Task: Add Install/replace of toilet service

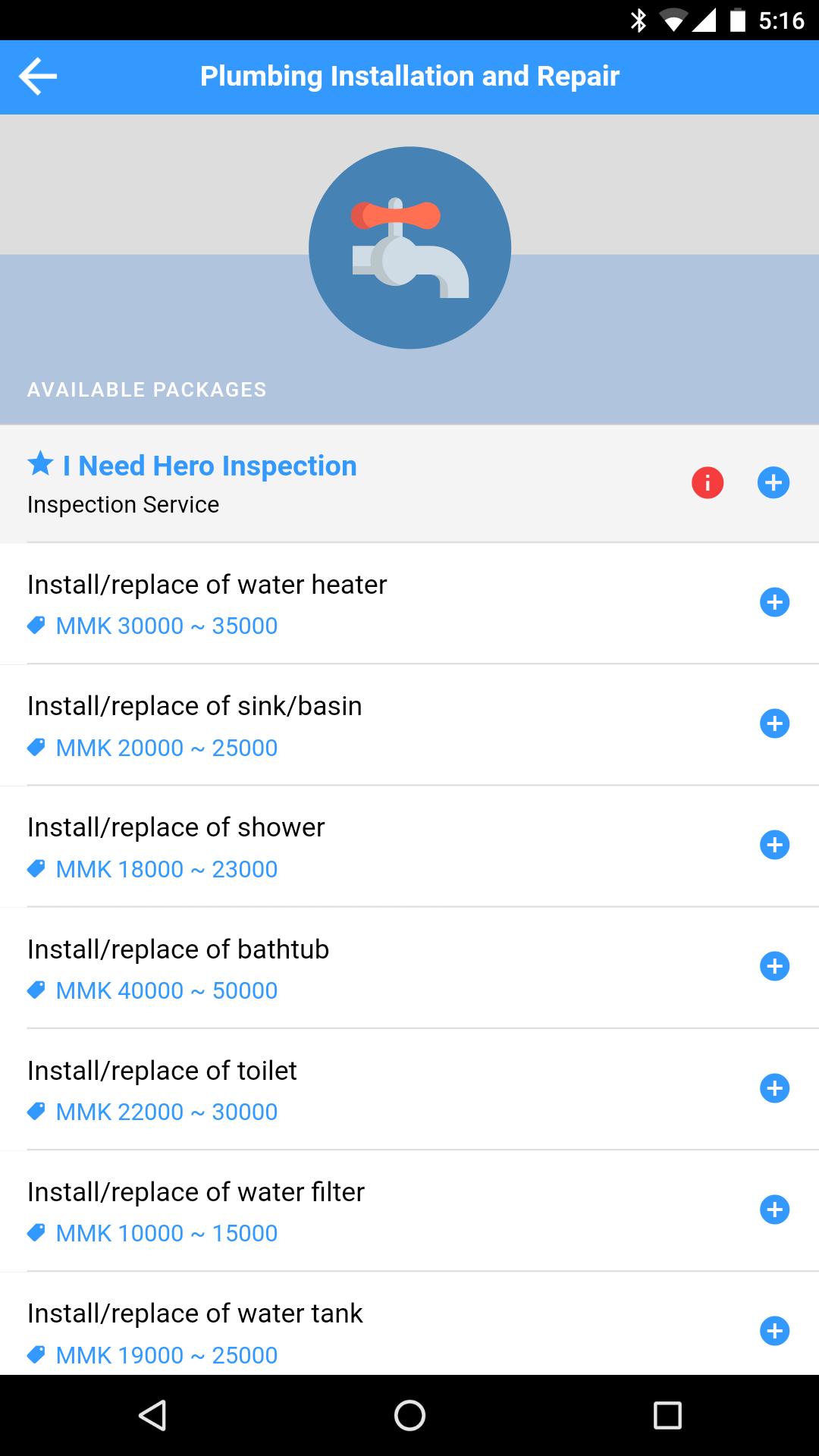Action: [x=774, y=1088]
